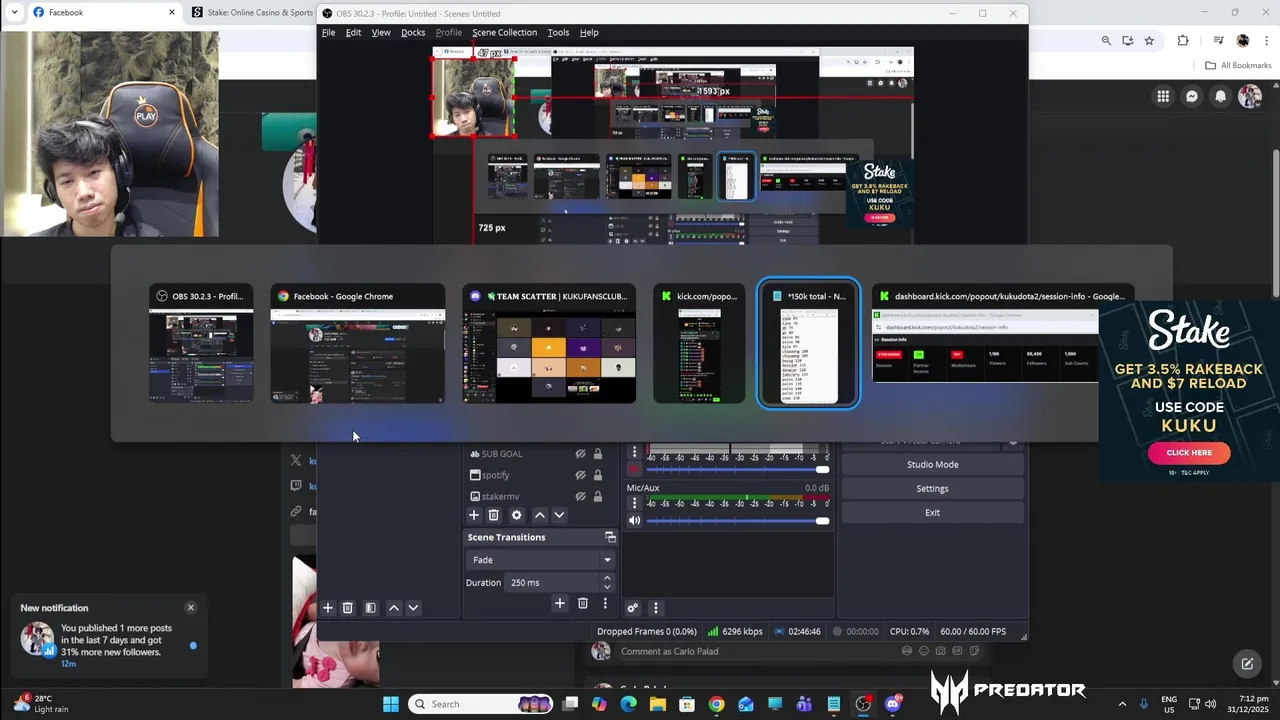This screenshot has width=1280, height=720.
Task: Open Facebook Messenger icon
Action: [x=1192, y=96]
